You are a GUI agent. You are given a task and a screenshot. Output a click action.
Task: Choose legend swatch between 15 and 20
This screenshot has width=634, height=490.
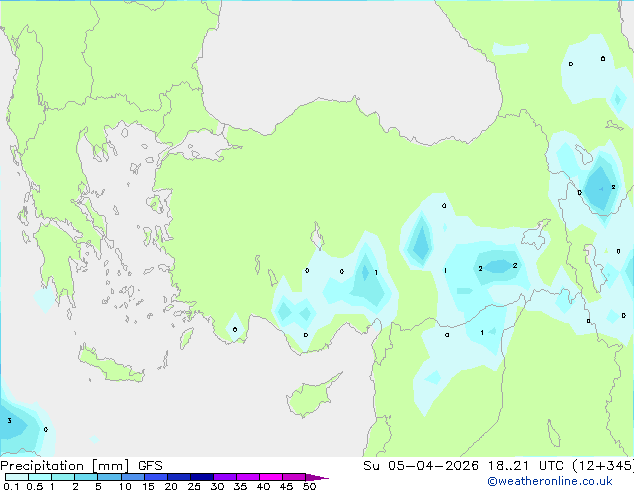click(155, 477)
